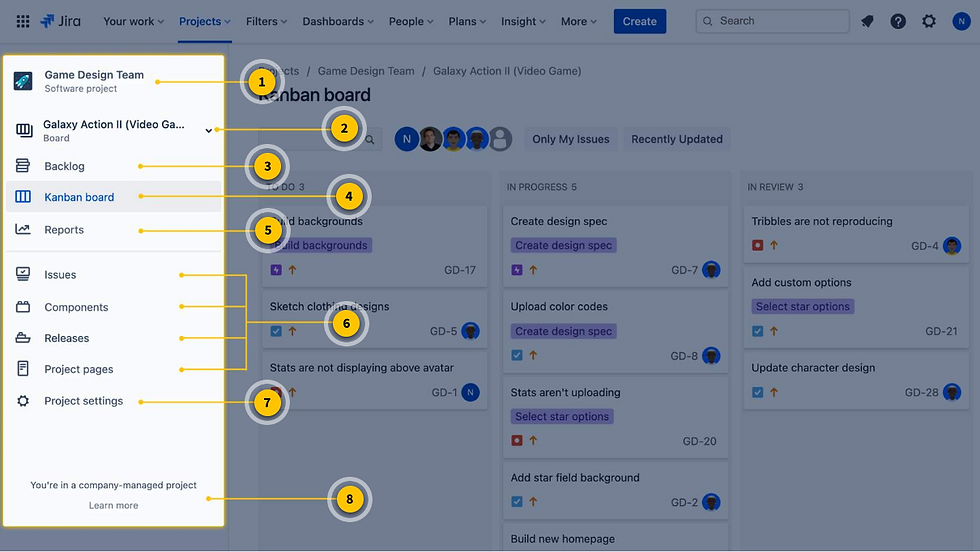This screenshot has width=980, height=552.
Task: Click the Select star options label on GD-21
Action: coord(802,306)
